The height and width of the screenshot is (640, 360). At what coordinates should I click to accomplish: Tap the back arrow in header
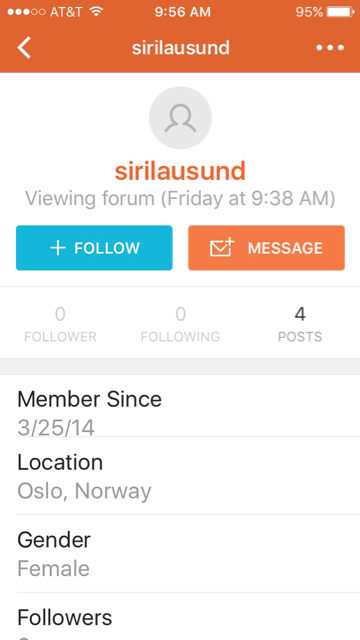(x=24, y=48)
